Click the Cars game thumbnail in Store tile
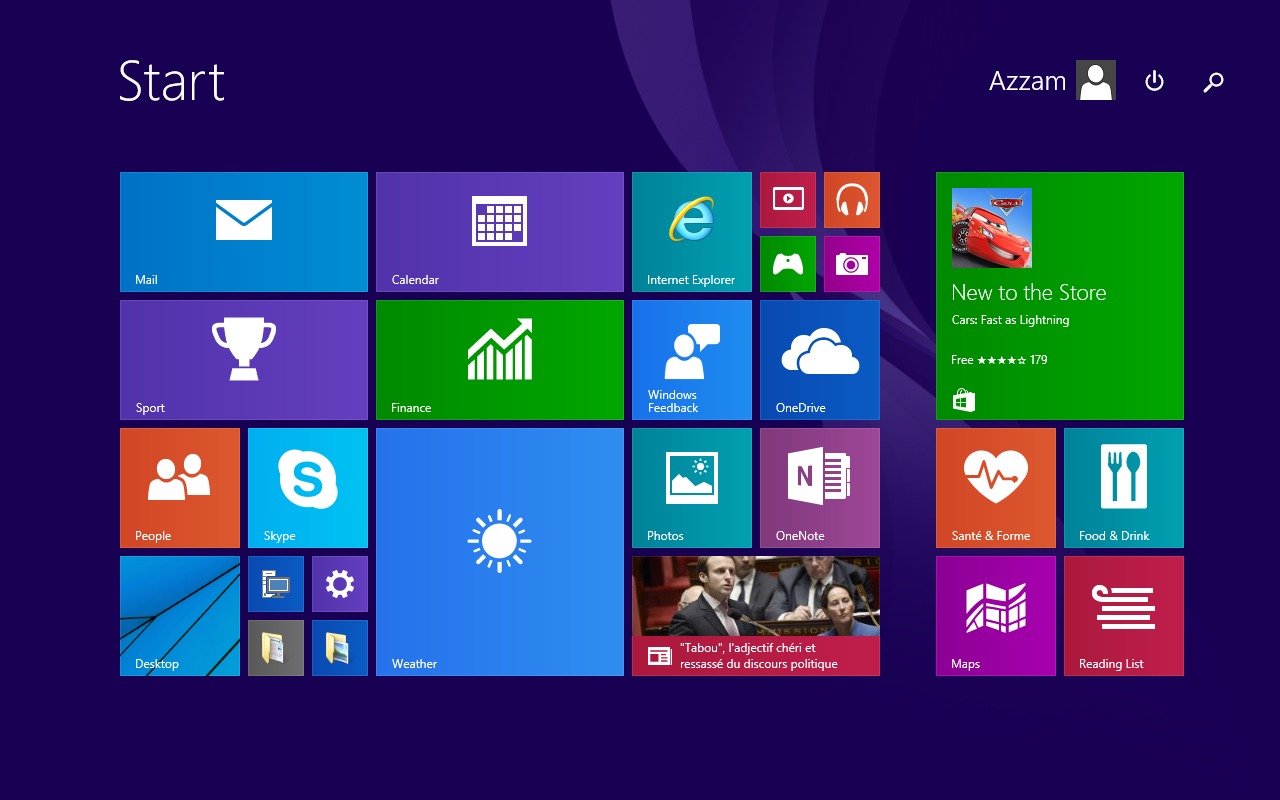The image size is (1280, 800). point(992,228)
